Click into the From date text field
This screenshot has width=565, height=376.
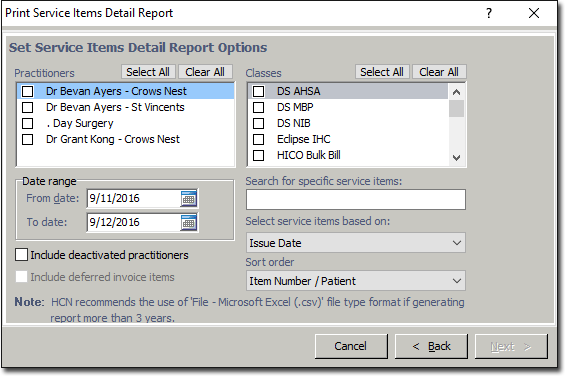coord(134,199)
